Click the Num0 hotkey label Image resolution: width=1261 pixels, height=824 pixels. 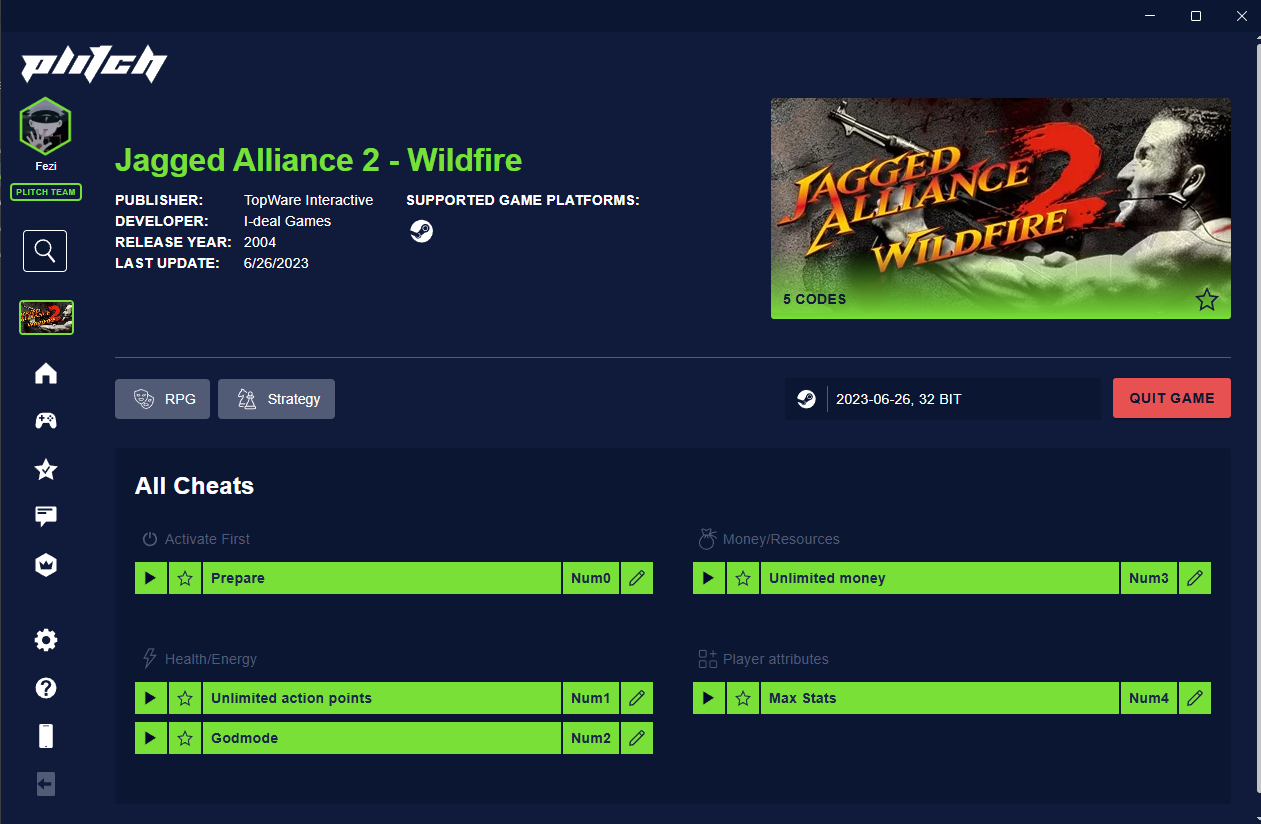(x=591, y=578)
